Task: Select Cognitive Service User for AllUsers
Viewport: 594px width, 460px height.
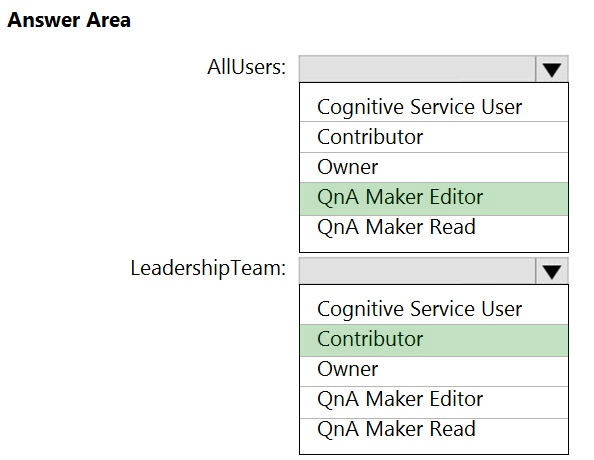Action: pyautogui.click(x=434, y=106)
